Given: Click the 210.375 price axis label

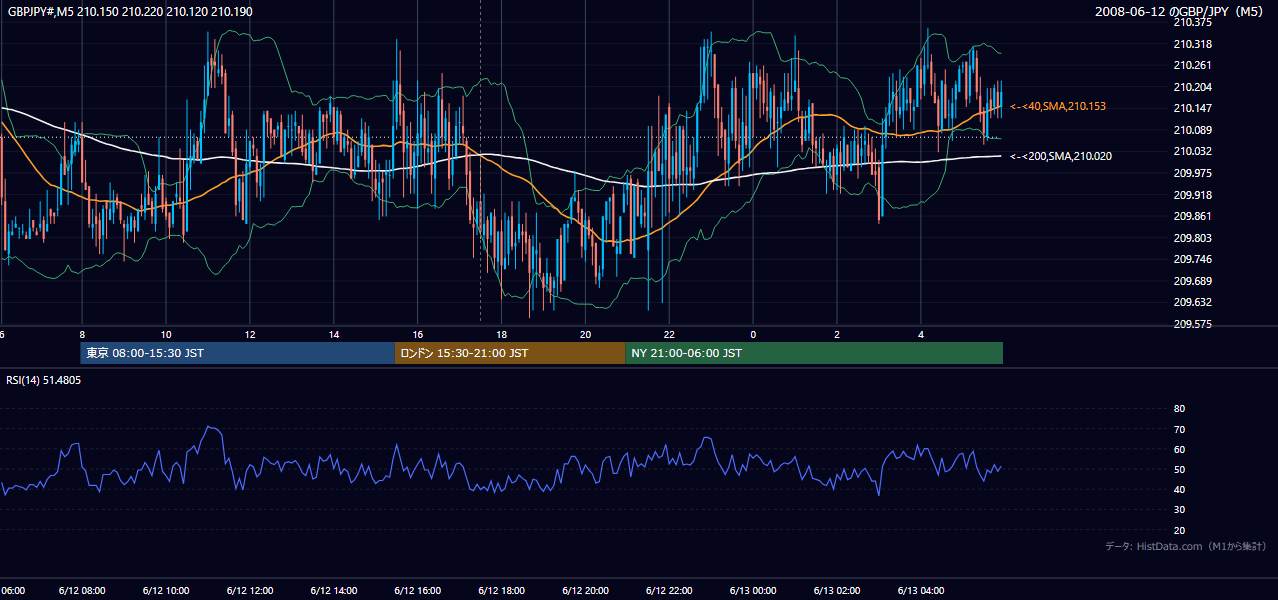Looking at the screenshot, I should [1193, 22].
